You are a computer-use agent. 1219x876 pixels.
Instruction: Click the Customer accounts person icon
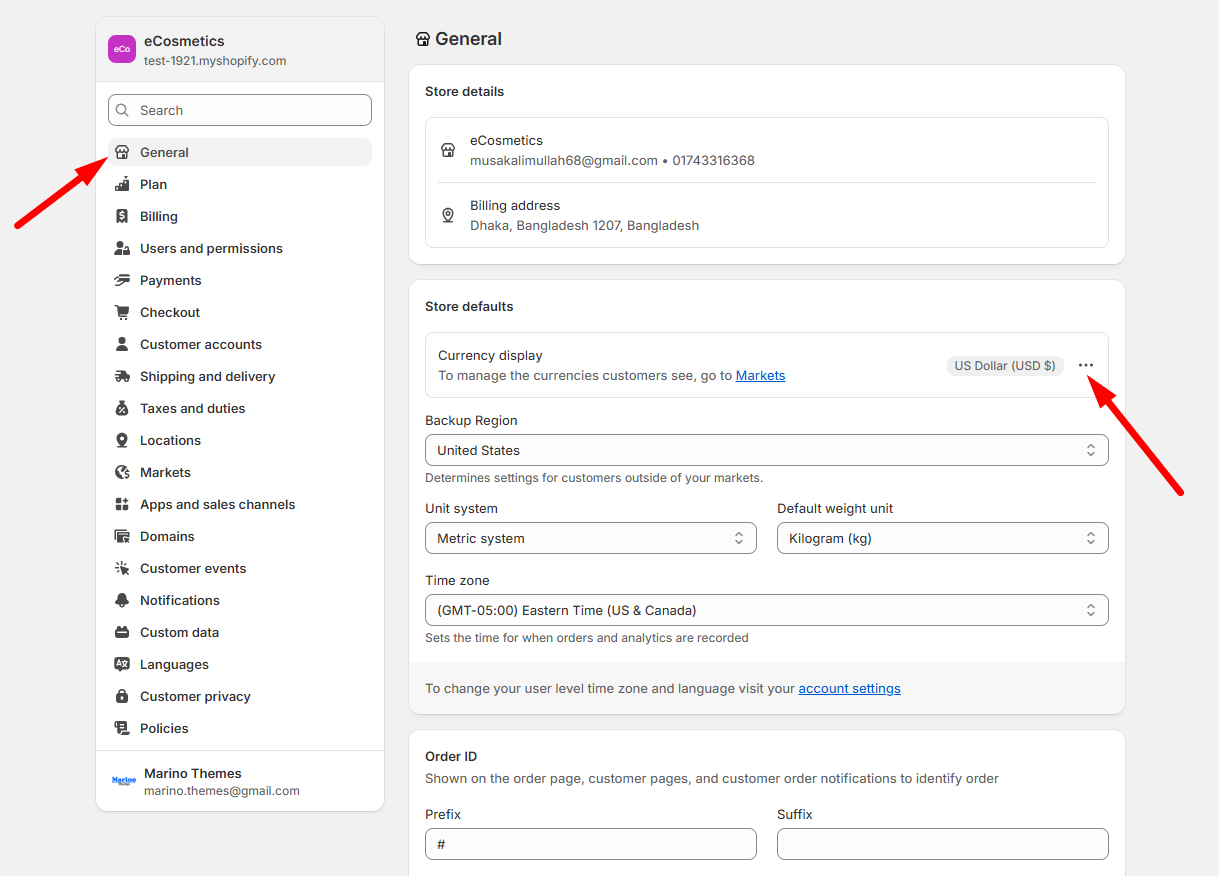click(x=122, y=344)
